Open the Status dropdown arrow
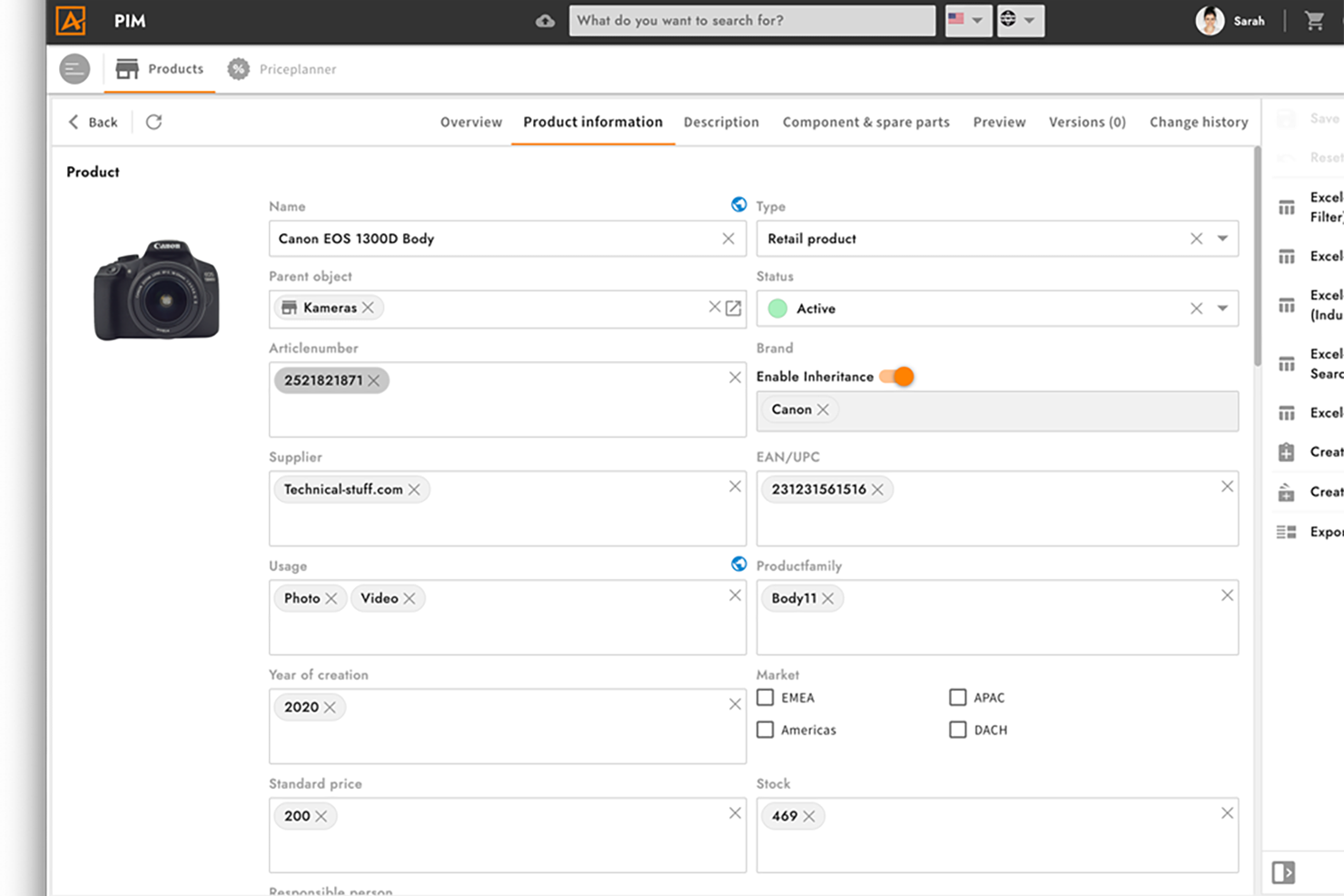The height and width of the screenshot is (896, 1344). pos(1222,309)
